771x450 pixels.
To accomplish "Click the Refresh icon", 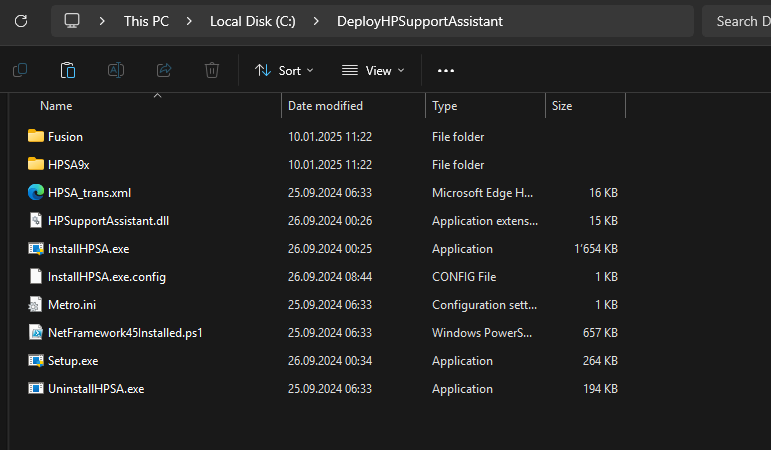I will [x=21, y=21].
